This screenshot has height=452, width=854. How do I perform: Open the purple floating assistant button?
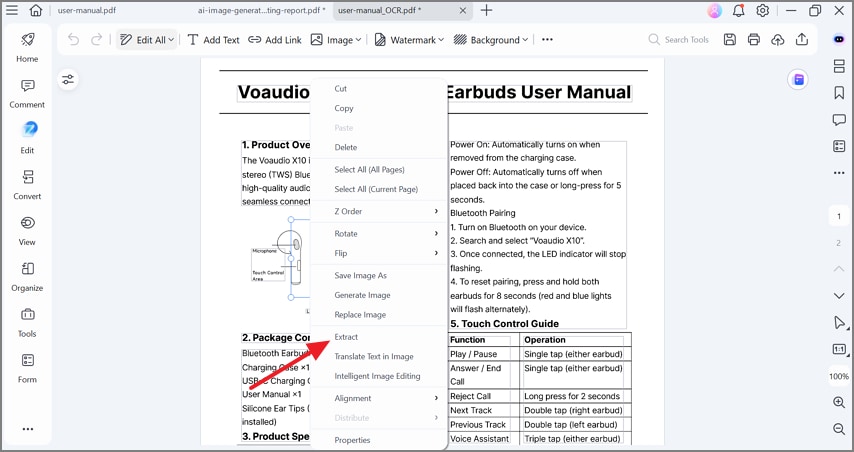(798, 80)
